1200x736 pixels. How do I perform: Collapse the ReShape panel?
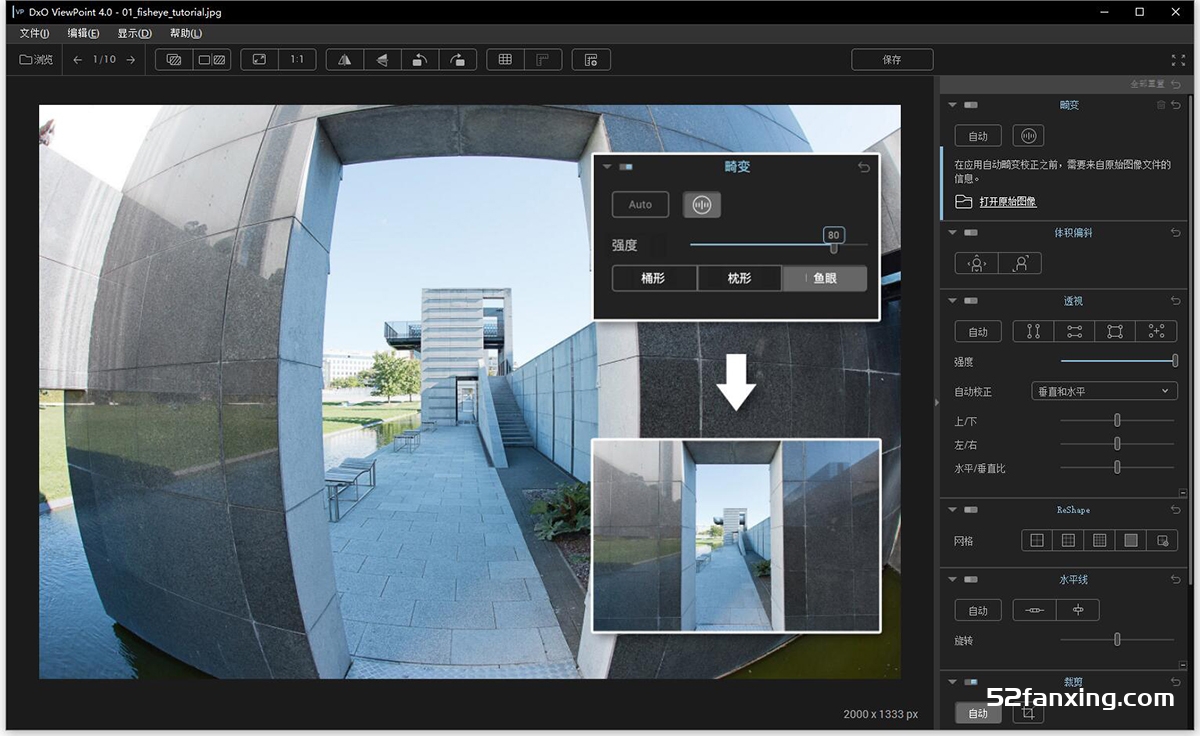[953, 510]
